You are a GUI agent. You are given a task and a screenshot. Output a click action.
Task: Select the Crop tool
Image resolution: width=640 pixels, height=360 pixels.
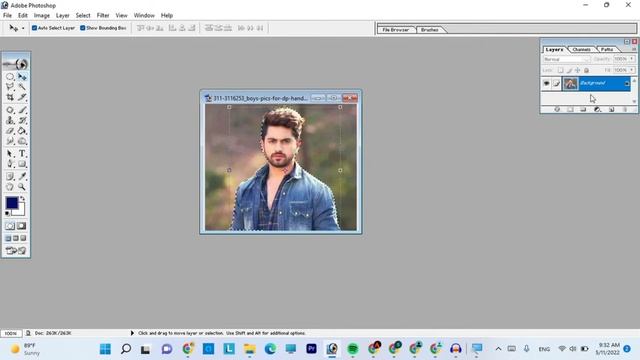pyautogui.click(x=10, y=97)
